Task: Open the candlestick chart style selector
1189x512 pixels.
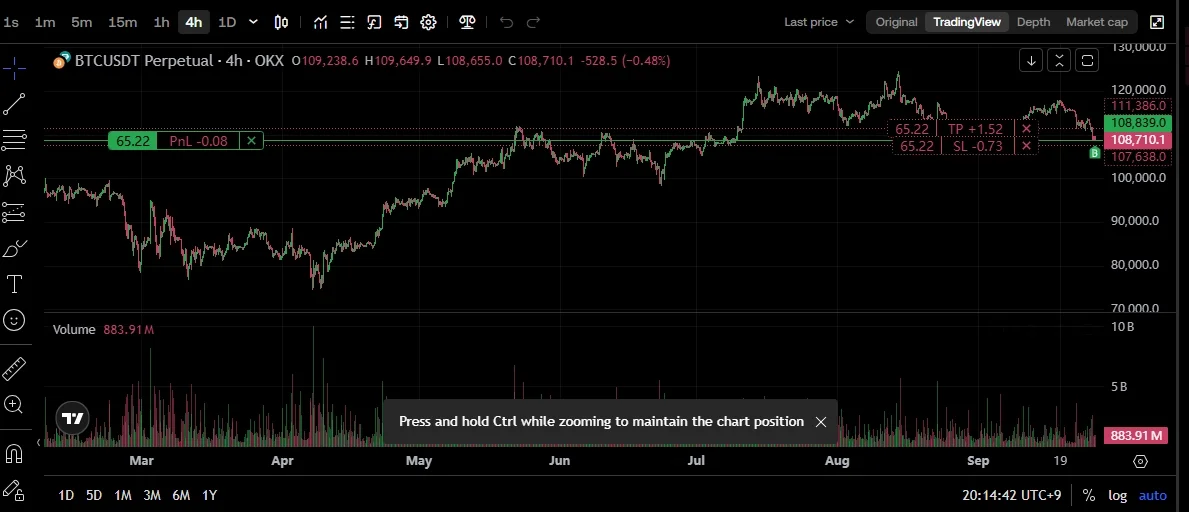Action: coord(281,22)
